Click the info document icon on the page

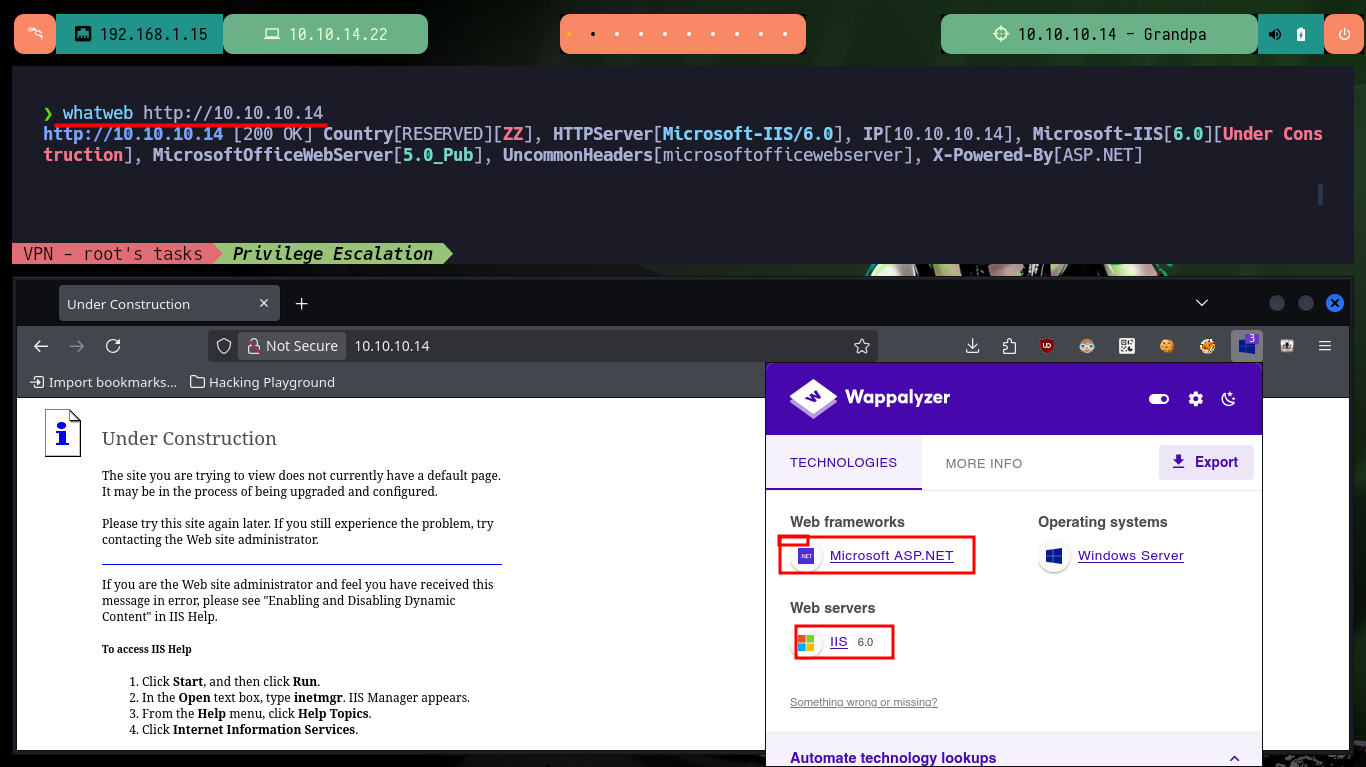pos(63,433)
